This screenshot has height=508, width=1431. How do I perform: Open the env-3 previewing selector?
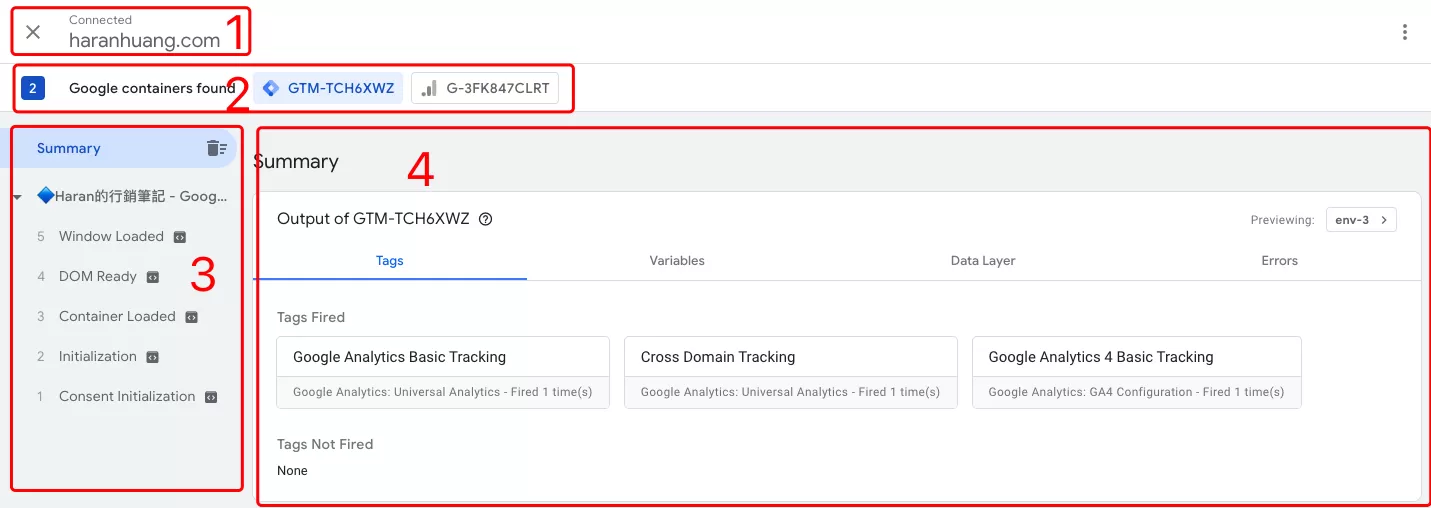(x=1361, y=220)
